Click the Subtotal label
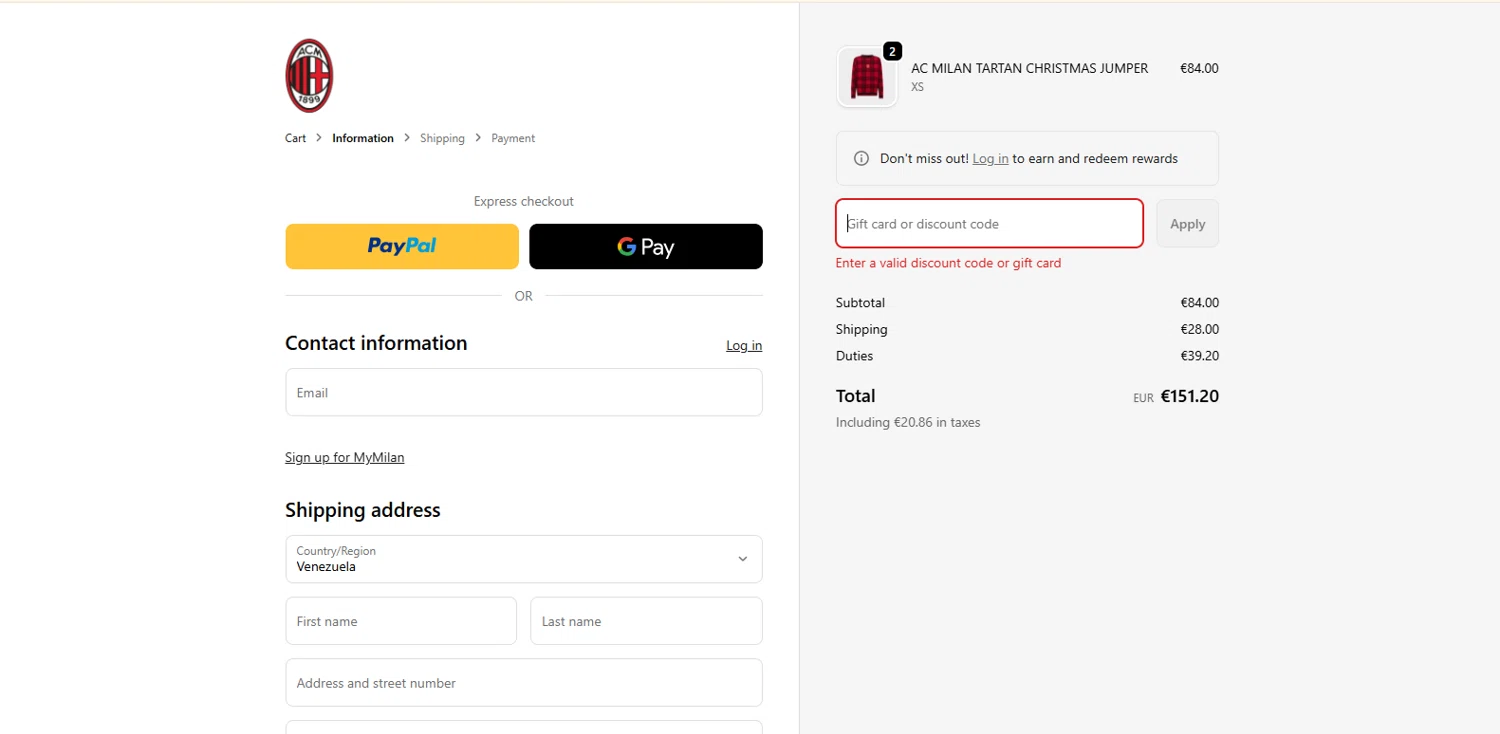Screen dimensions: 1500x734 pyautogui.click(x=860, y=302)
